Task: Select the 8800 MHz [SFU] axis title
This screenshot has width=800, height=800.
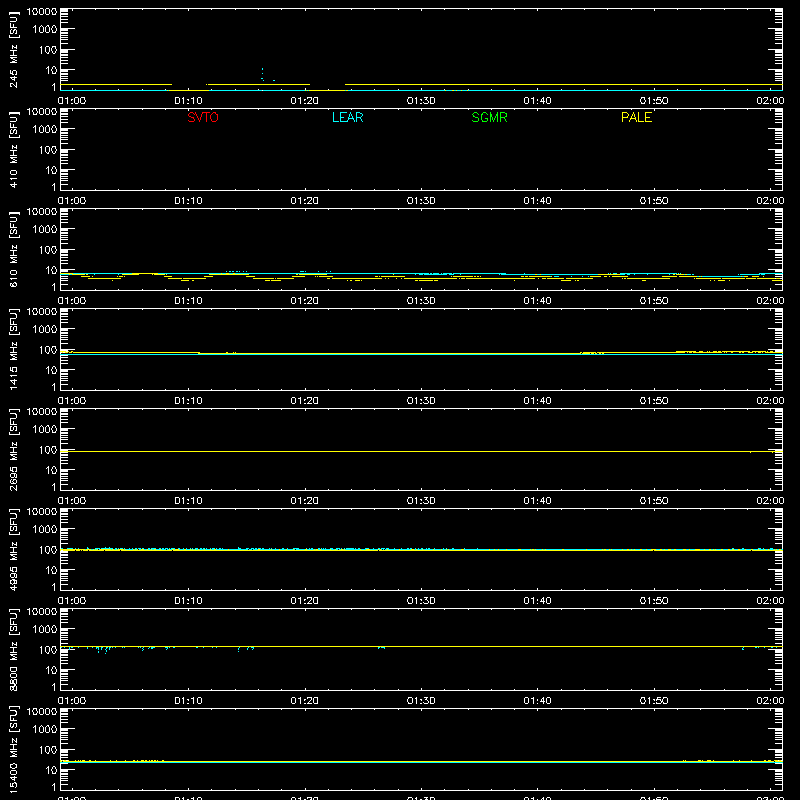Action: 13,649
